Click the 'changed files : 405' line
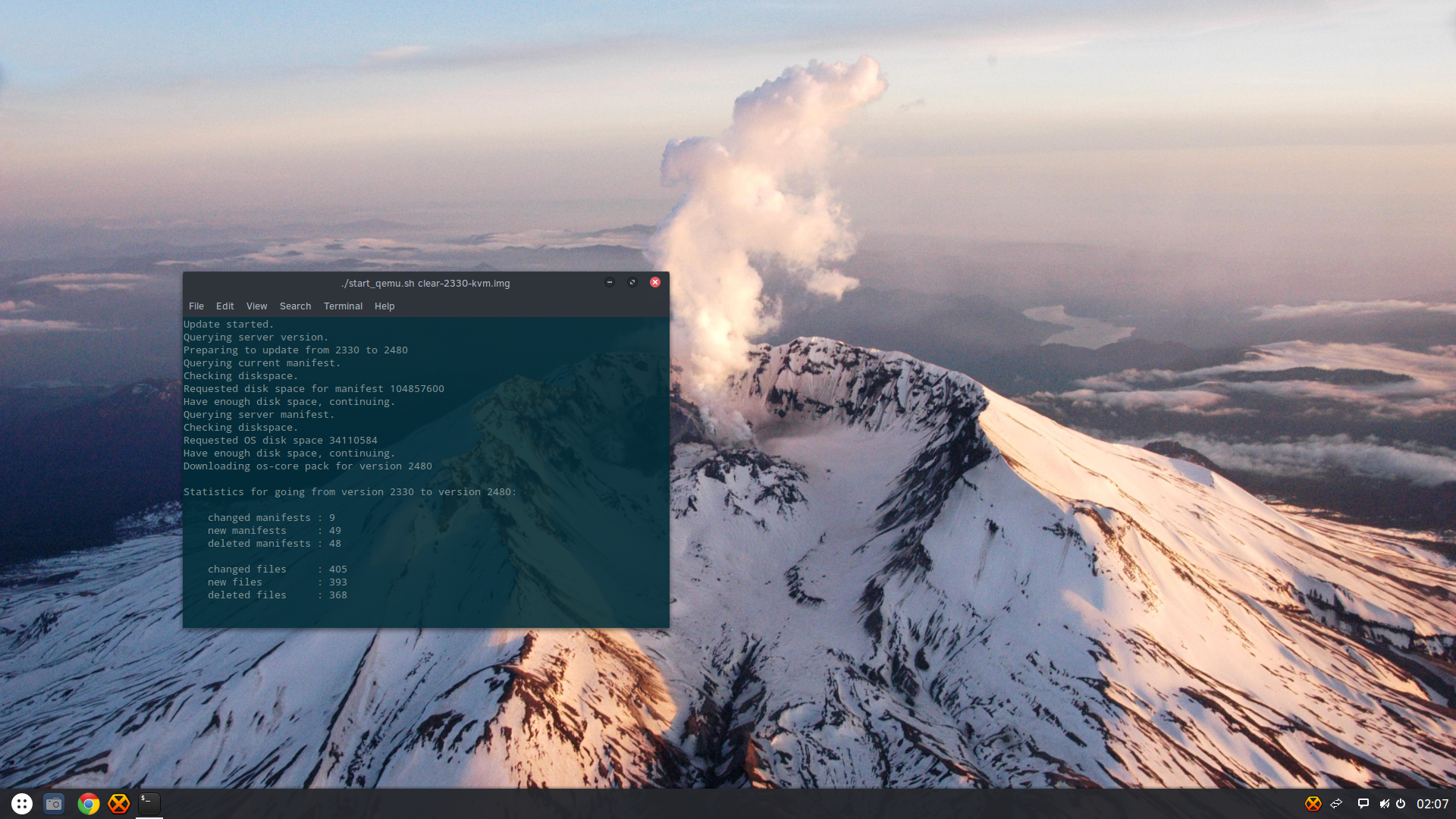The width and height of the screenshot is (1456, 819). pyautogui.click(x=278, y=570)
